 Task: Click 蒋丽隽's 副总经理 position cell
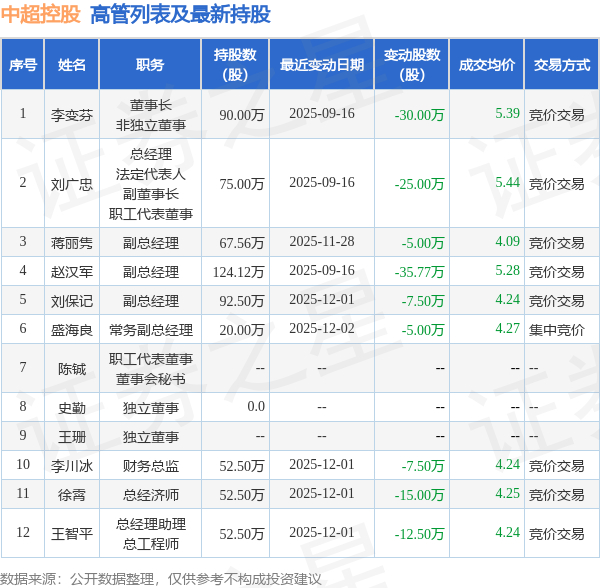150,243
